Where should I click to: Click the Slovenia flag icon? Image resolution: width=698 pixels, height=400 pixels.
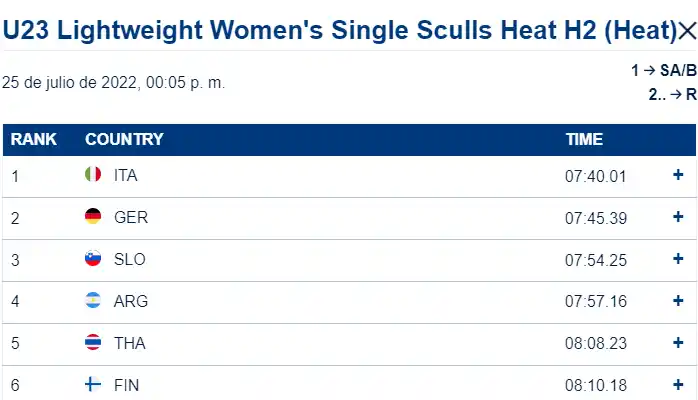click(93, 259)
